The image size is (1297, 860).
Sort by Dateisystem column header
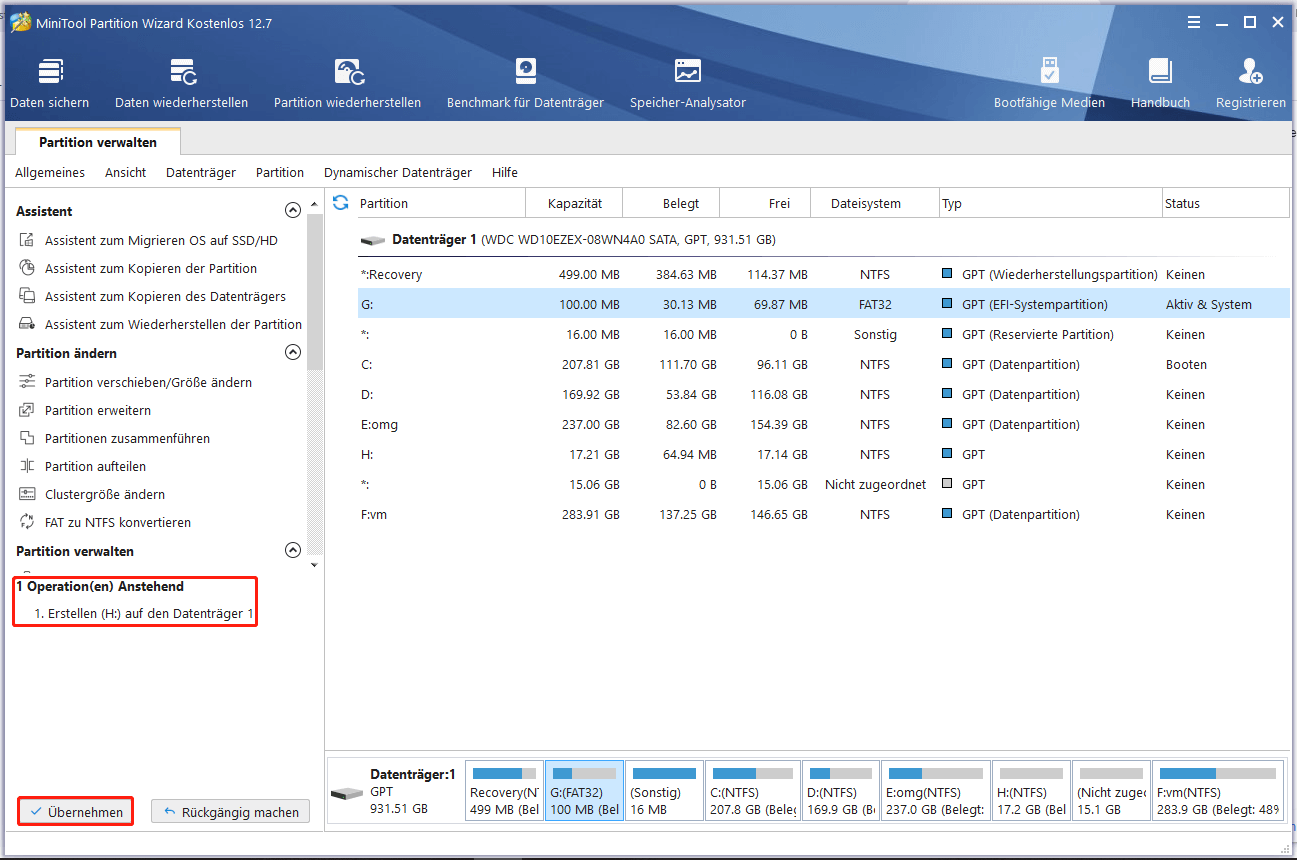(x=875, y=203)
